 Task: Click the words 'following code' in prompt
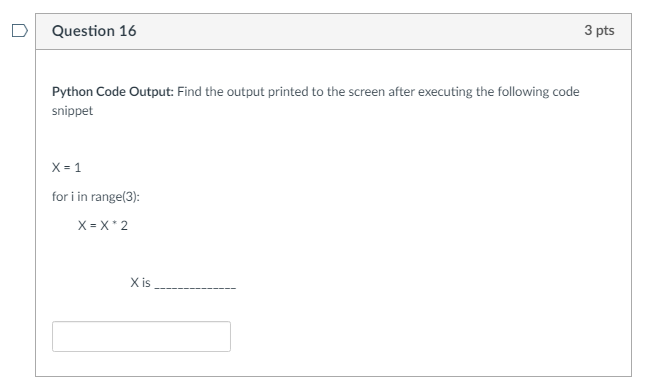[538, 92]
